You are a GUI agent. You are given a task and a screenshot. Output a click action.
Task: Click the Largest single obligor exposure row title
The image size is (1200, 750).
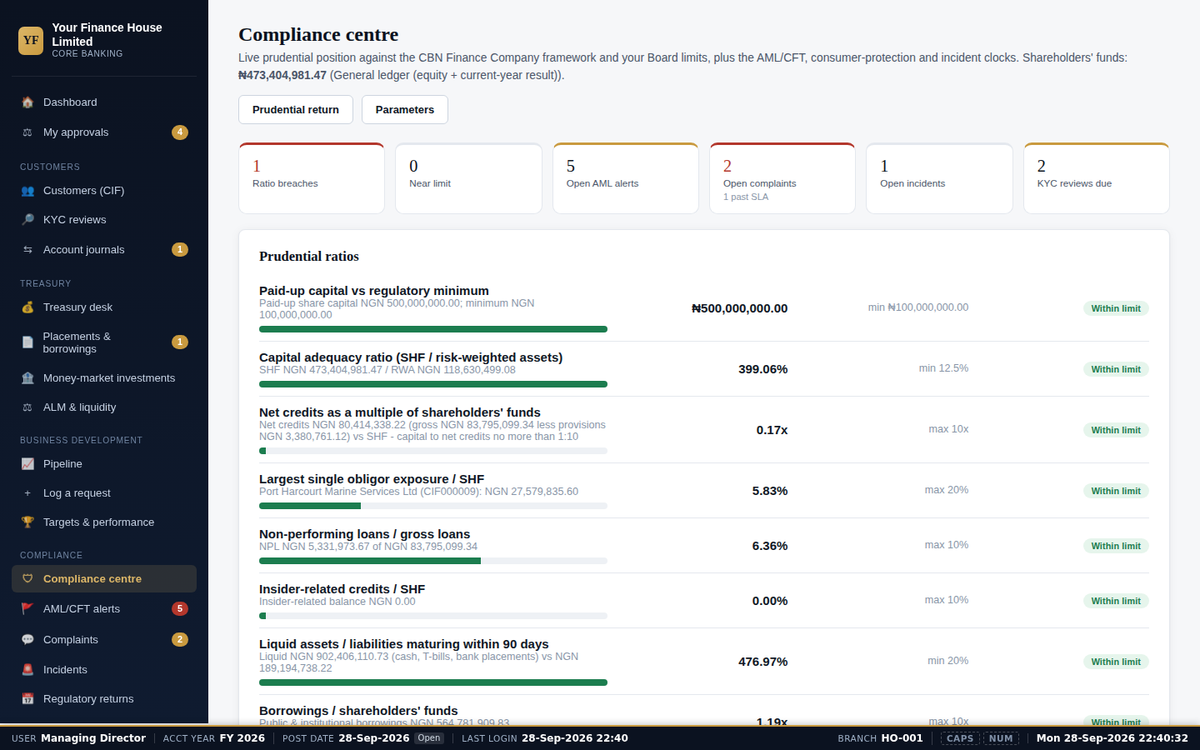[x=372, y=479]
